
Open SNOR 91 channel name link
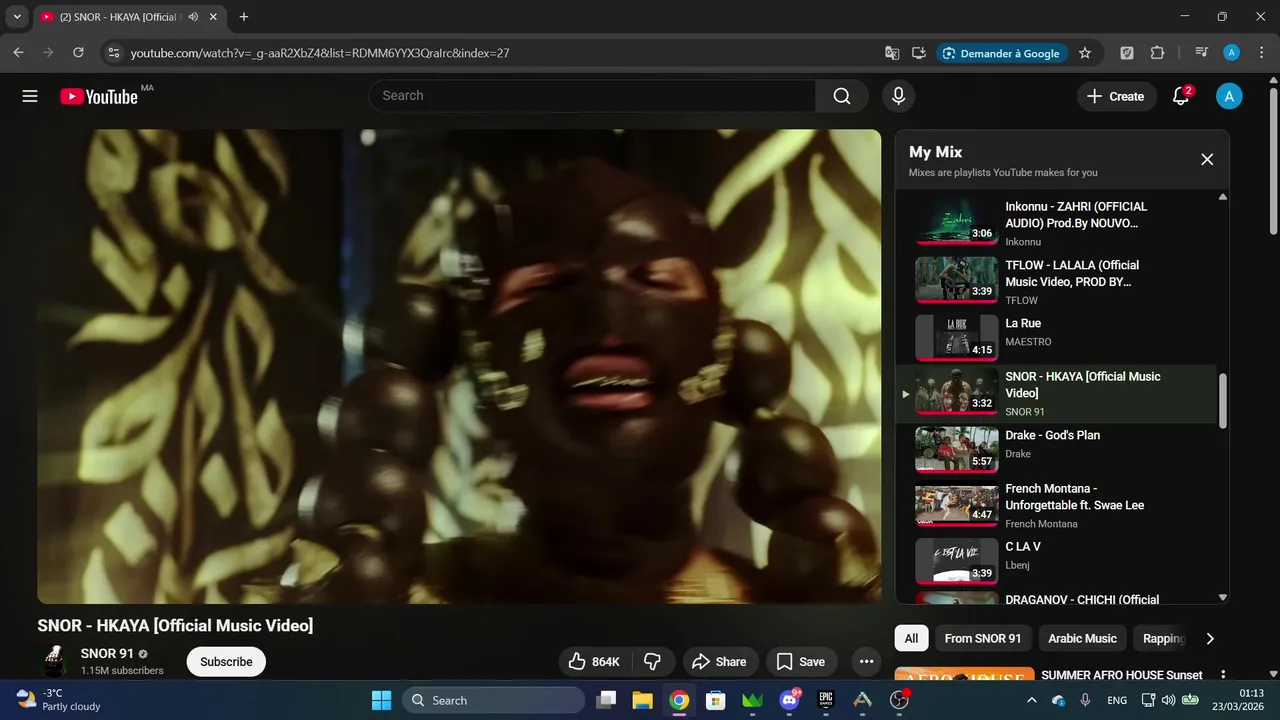coord(107,654)
